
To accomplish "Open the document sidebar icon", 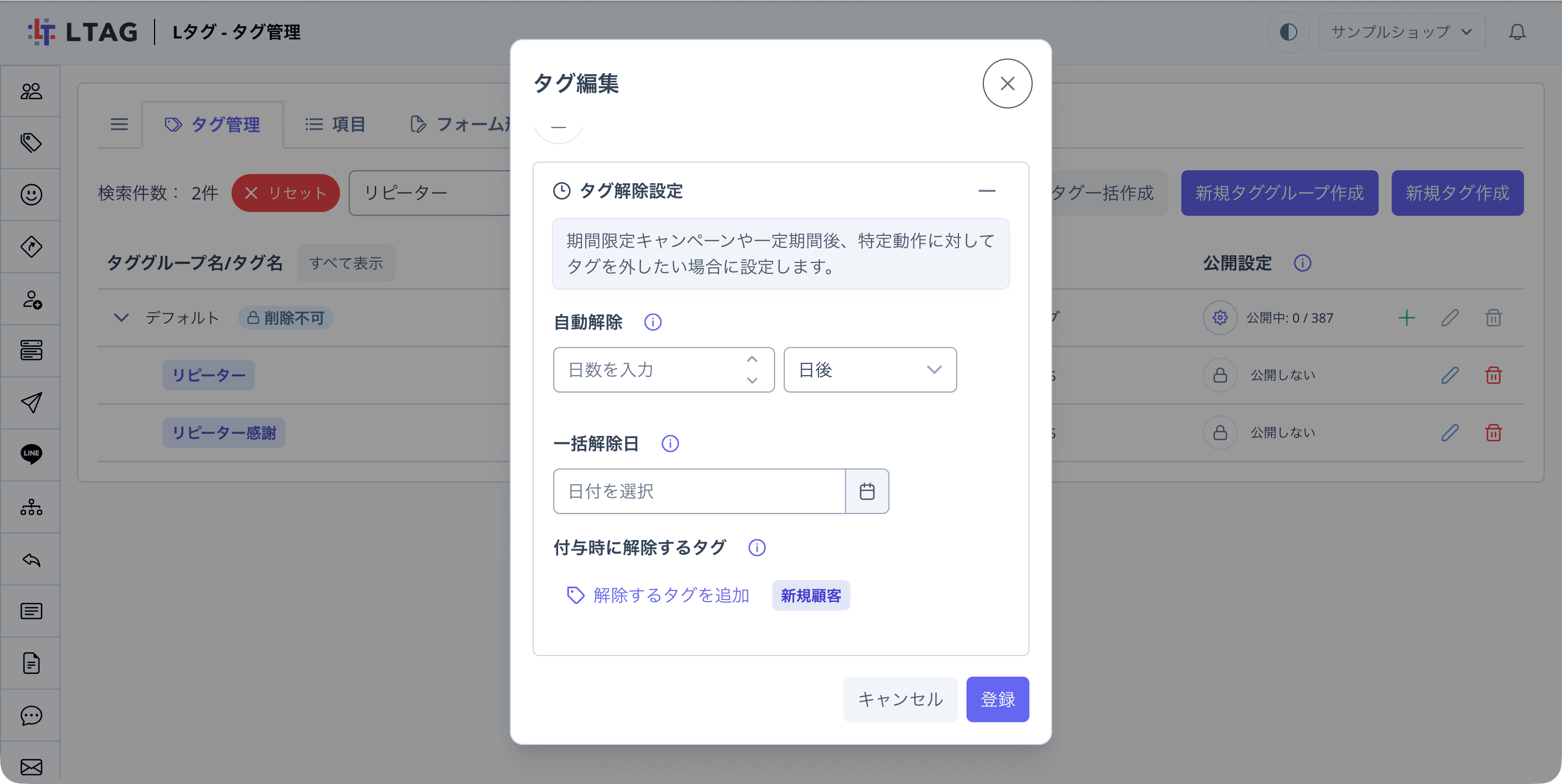I will click(31, 663).
